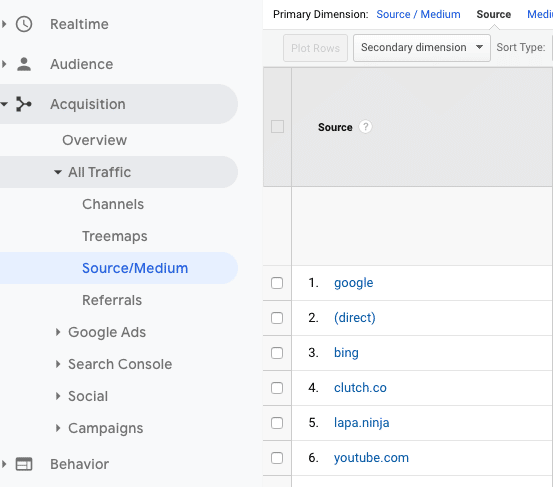This screenshot has width=553, height=487.
Task: Sort by the Source column header
Action: (335, 127)
